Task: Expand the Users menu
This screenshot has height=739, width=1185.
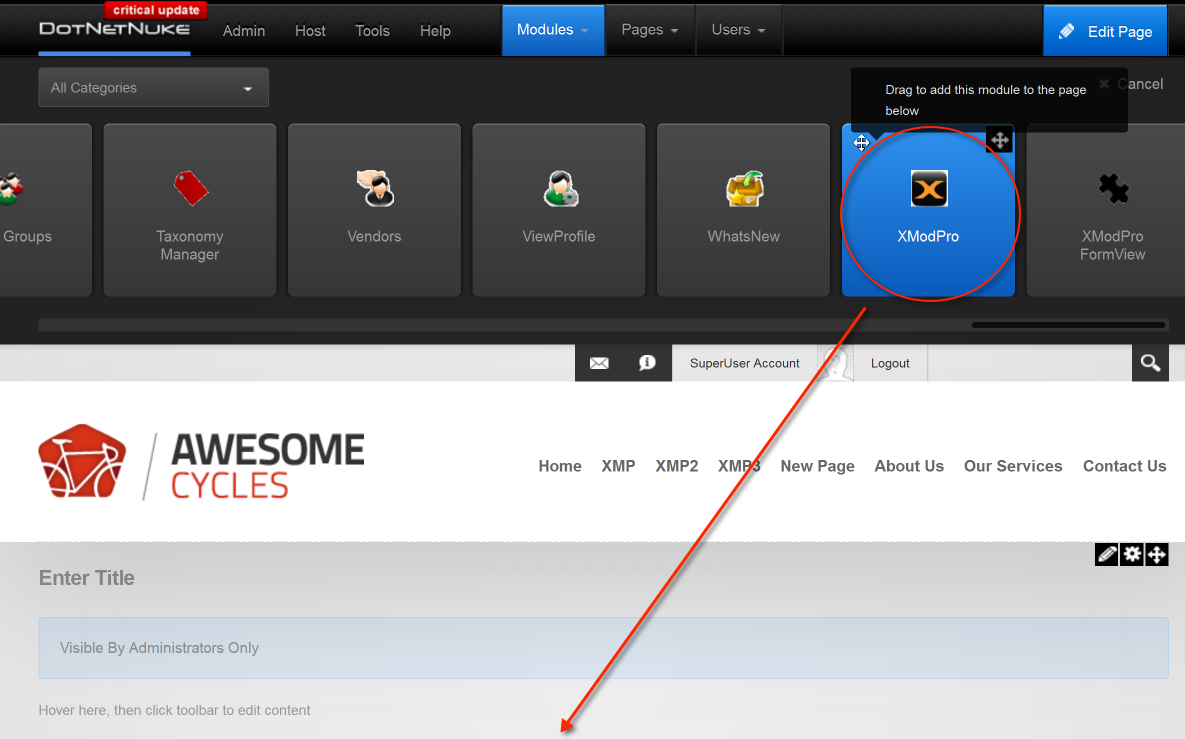Action: [x=738, y=30]
